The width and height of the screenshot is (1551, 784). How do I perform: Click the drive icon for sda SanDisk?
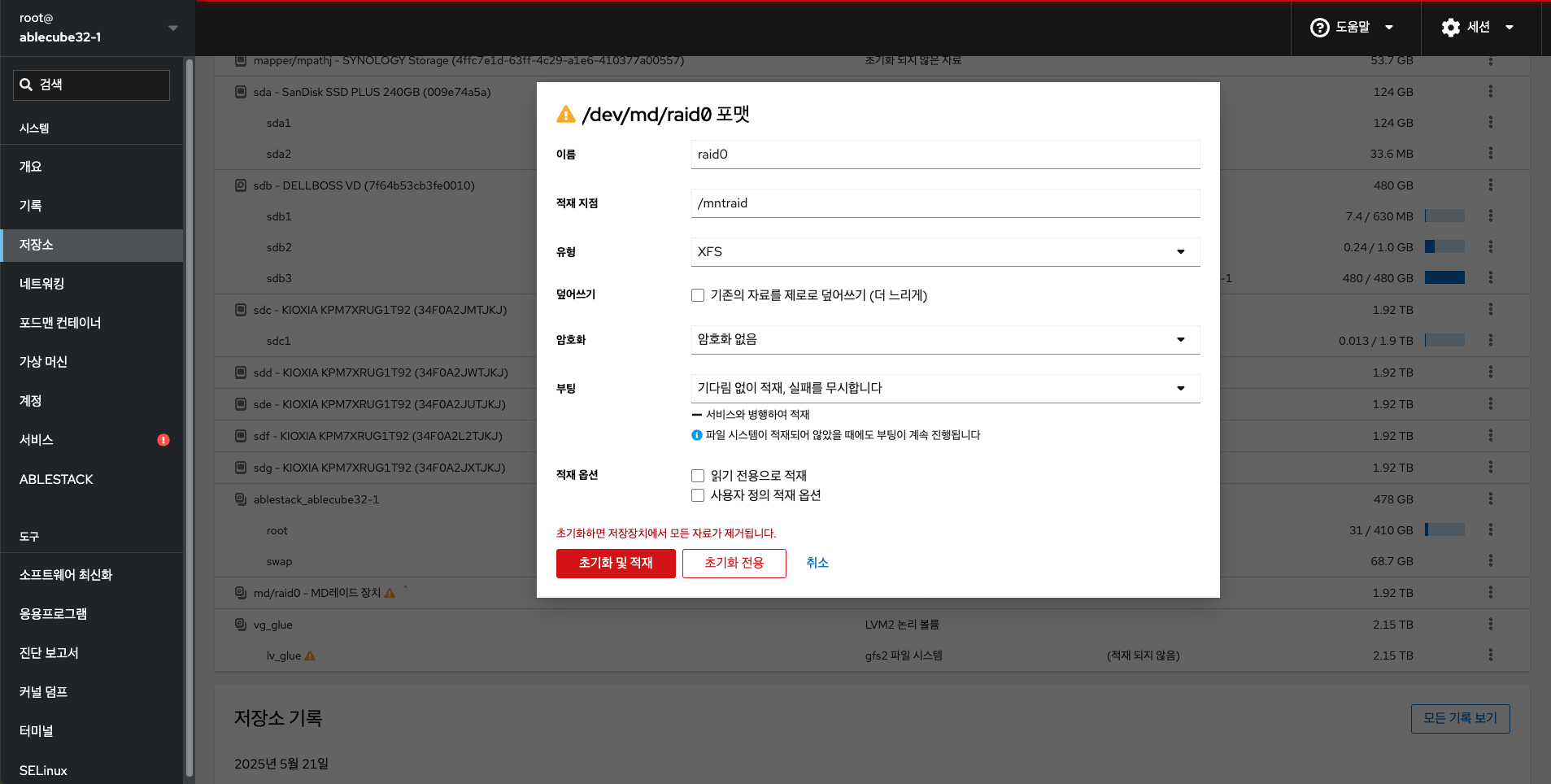pyautogui.click(x=241, y=92)
